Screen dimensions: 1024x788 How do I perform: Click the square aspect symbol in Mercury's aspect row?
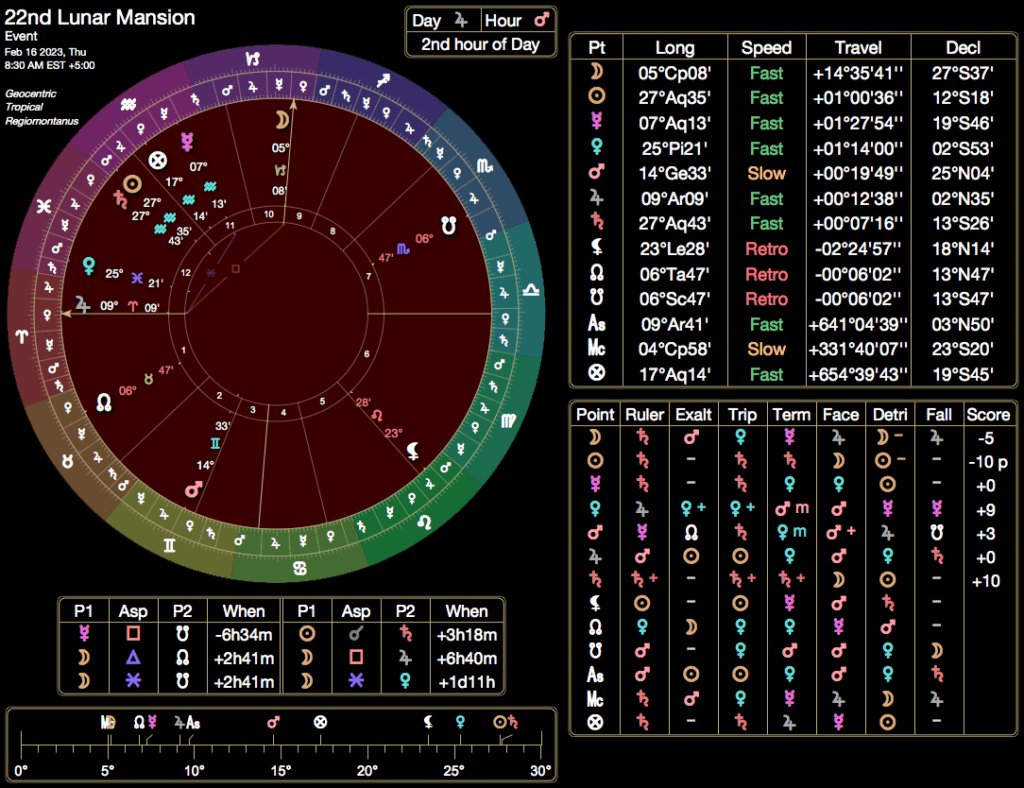pos(131,634)
